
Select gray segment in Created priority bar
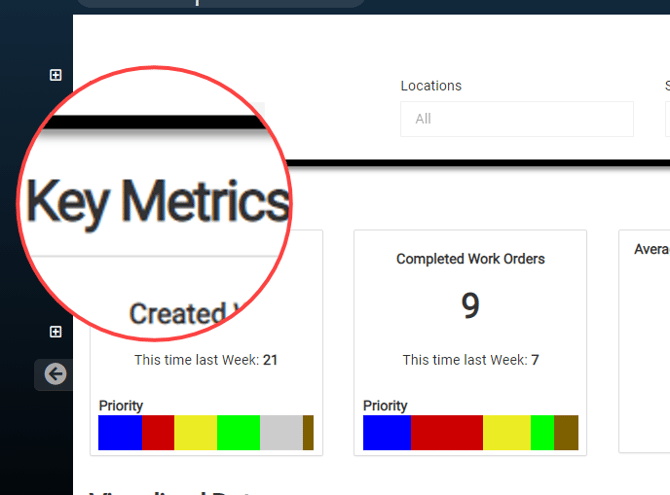[281, 433]
